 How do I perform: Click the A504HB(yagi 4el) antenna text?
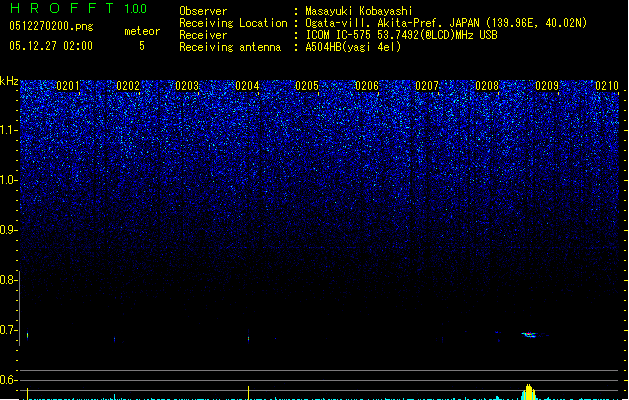coord(353,47)
